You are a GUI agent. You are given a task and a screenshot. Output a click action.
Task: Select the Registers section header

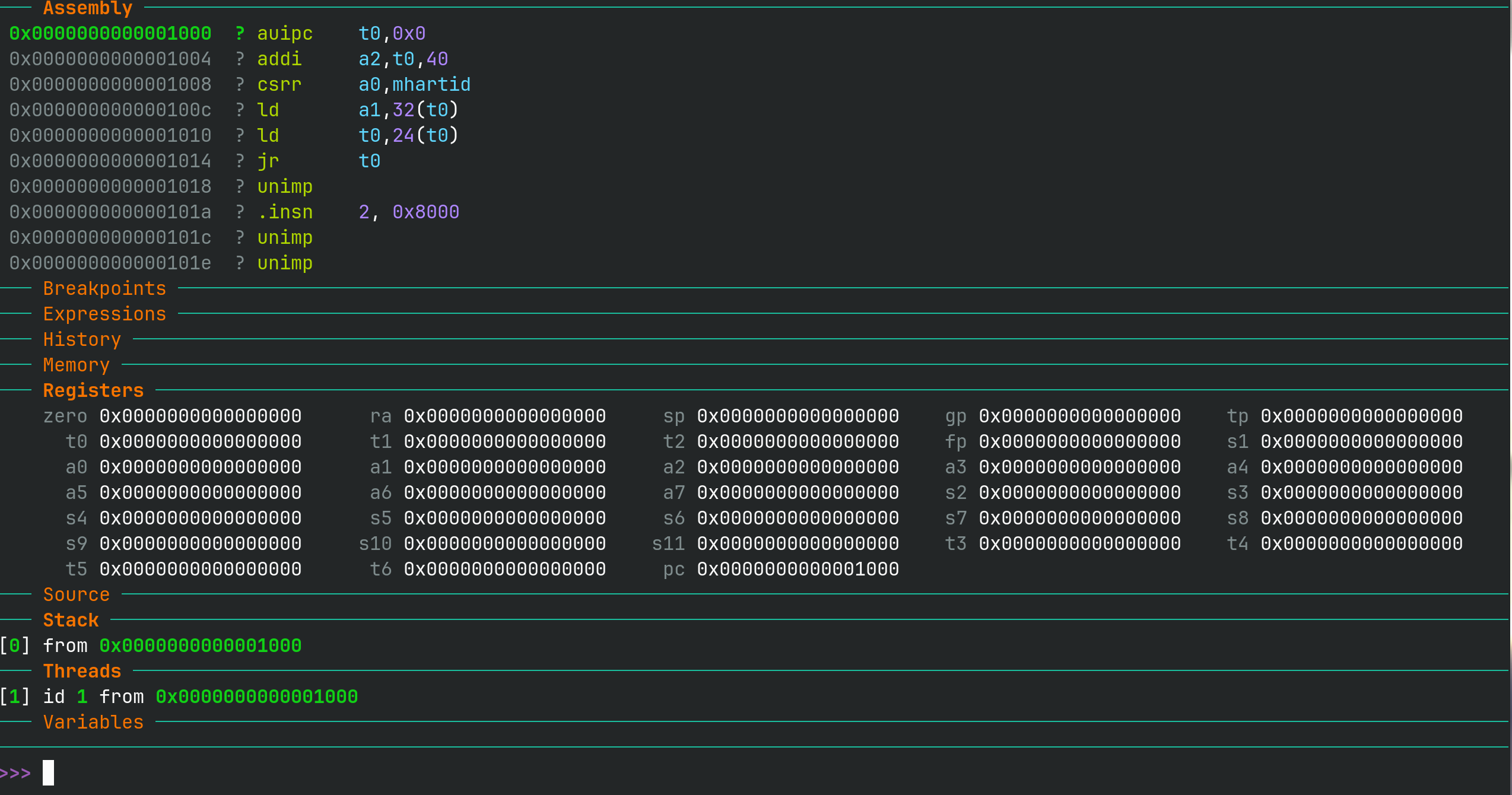click(93, 390)
